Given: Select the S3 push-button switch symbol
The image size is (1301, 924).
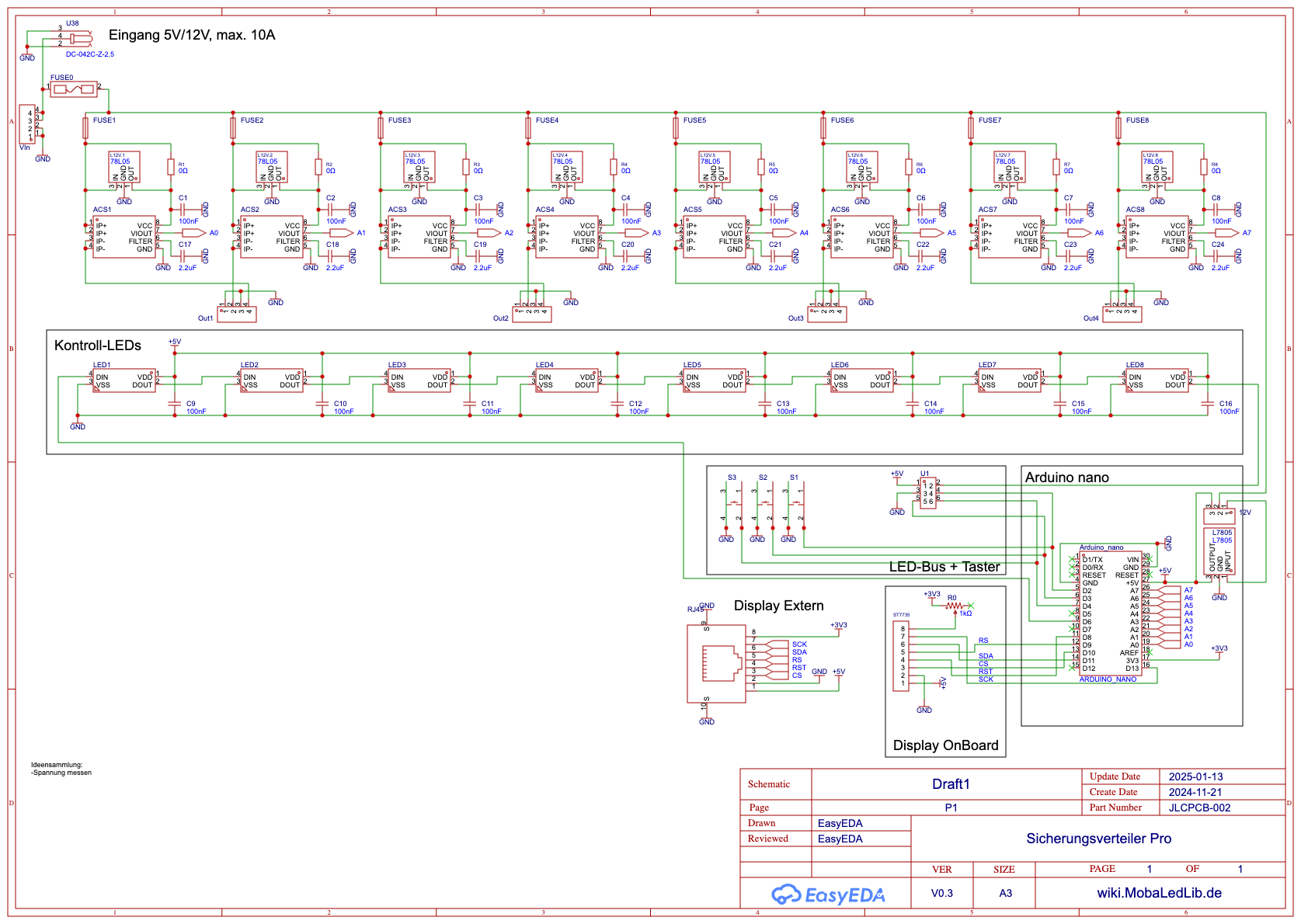Looking at the screenshot, I should 730,505.
